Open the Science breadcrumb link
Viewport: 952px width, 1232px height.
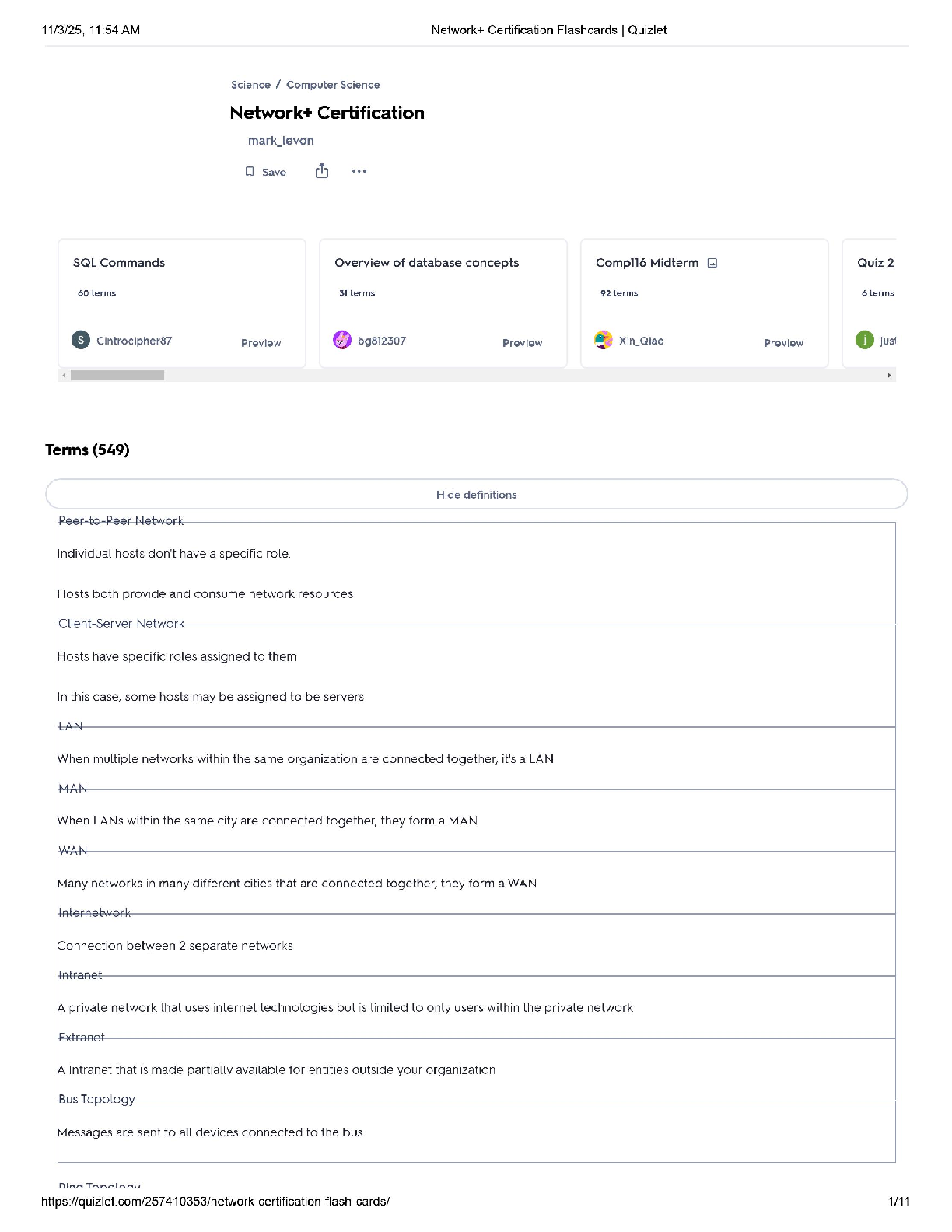coord(250,85)
